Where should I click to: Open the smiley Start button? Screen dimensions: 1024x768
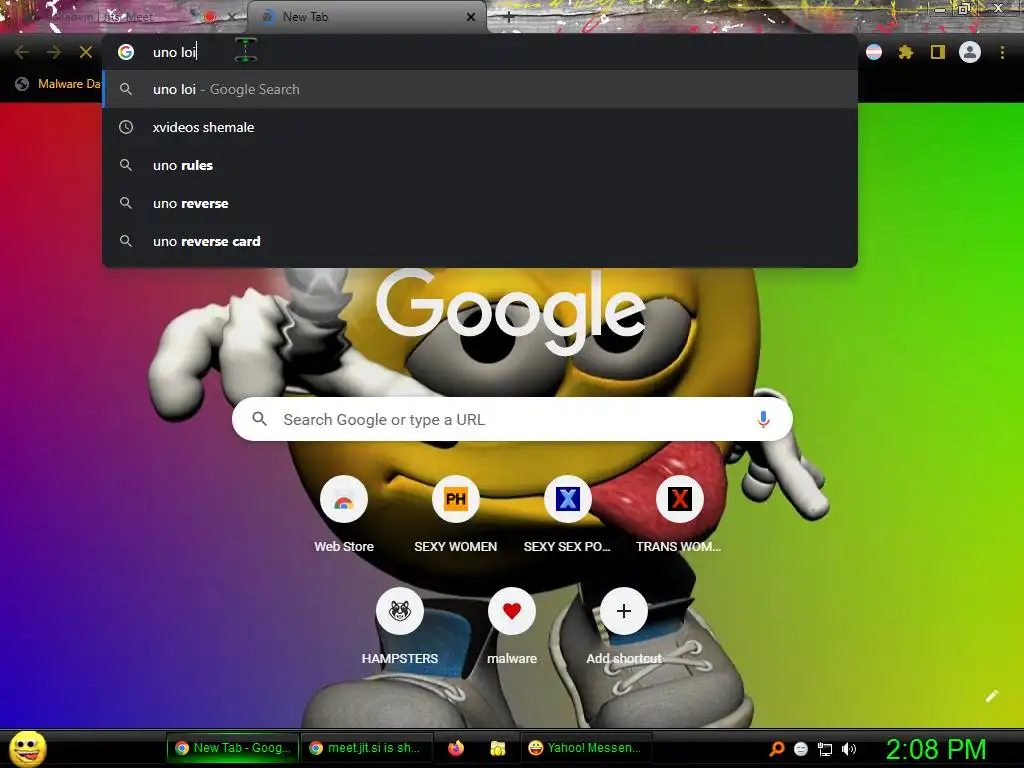pos(28,748)
